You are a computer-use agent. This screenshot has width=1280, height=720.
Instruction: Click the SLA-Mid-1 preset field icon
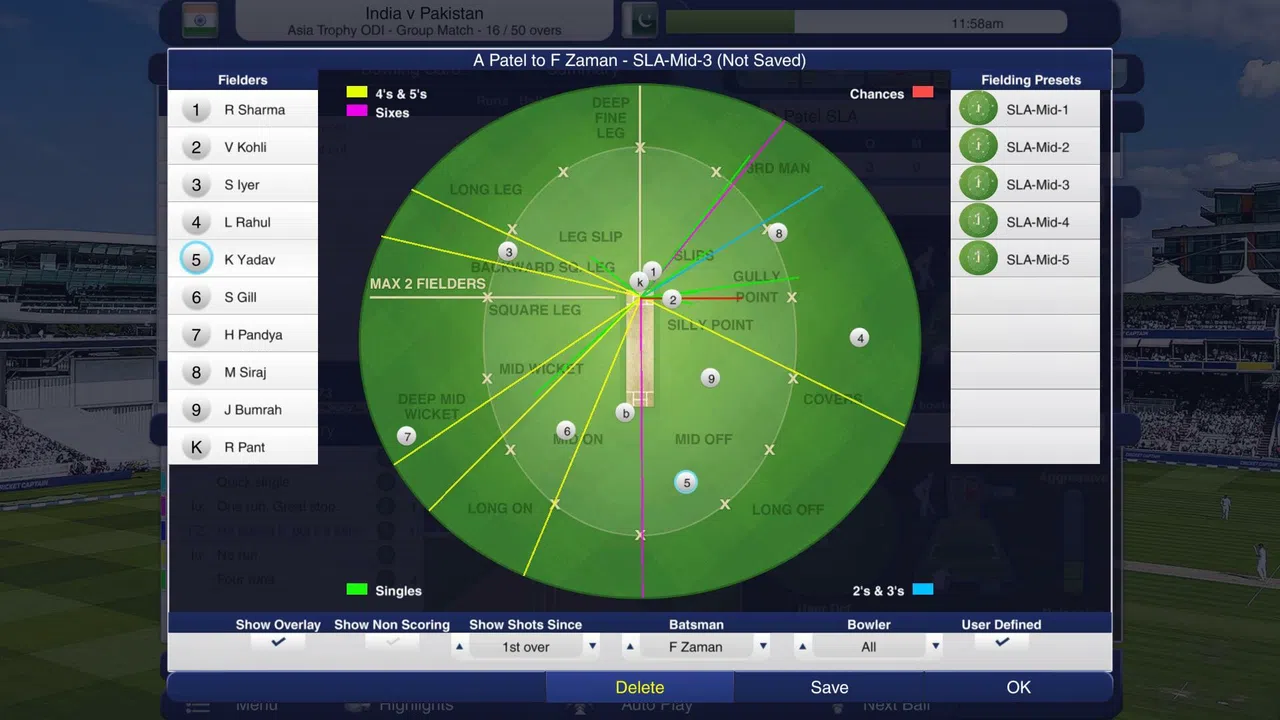(x=978, y=109)
